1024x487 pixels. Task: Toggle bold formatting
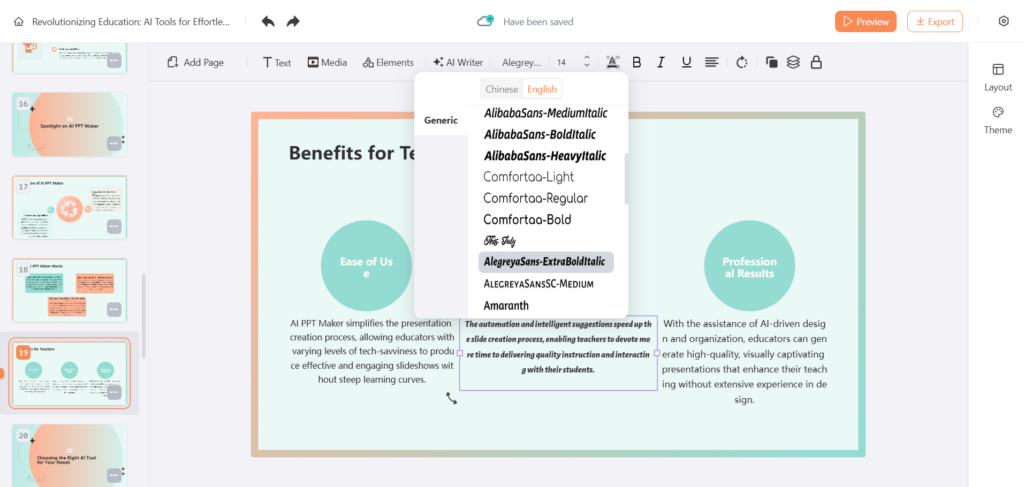(636, 62)
